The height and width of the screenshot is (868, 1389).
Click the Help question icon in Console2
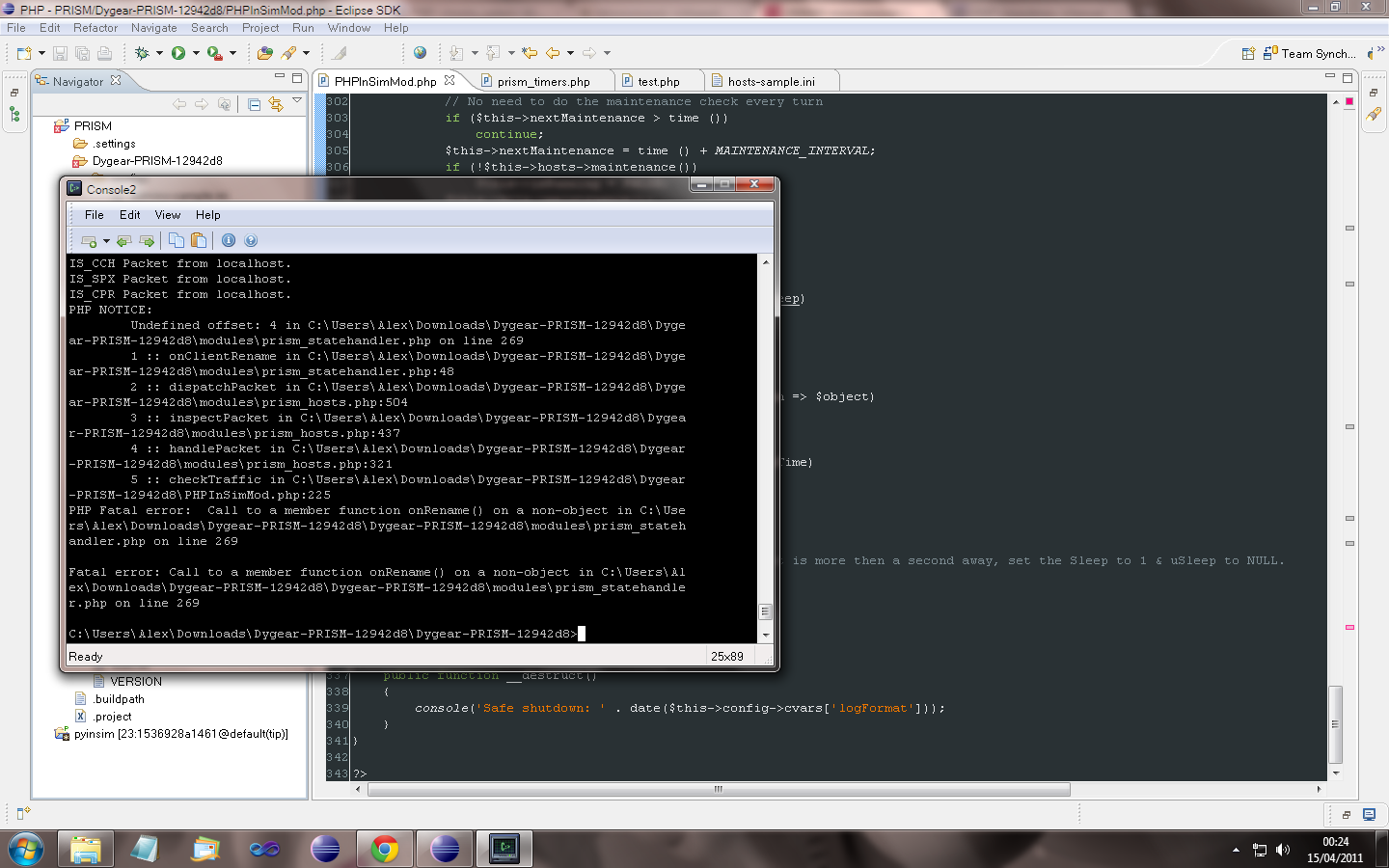pos(251,240)
